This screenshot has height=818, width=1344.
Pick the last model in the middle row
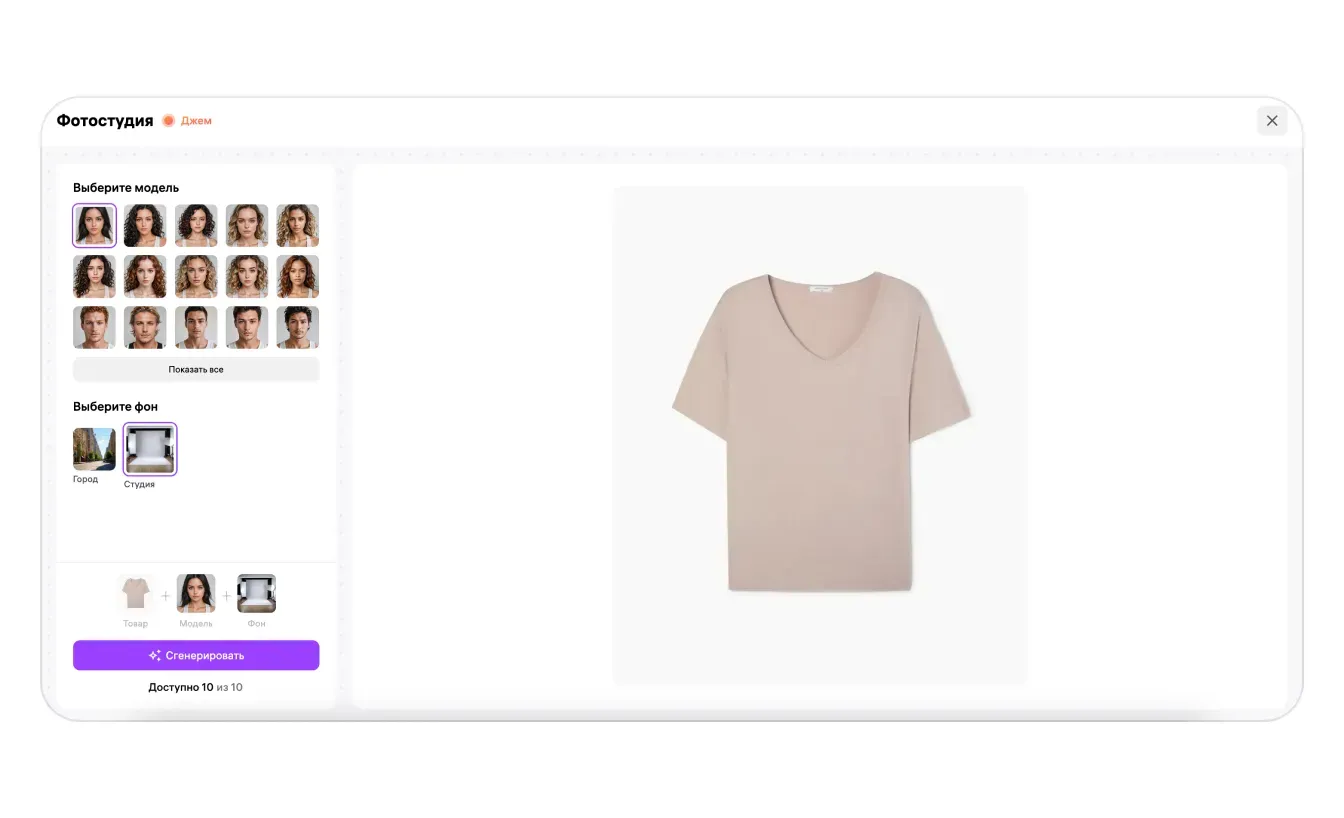click(298, 277)
